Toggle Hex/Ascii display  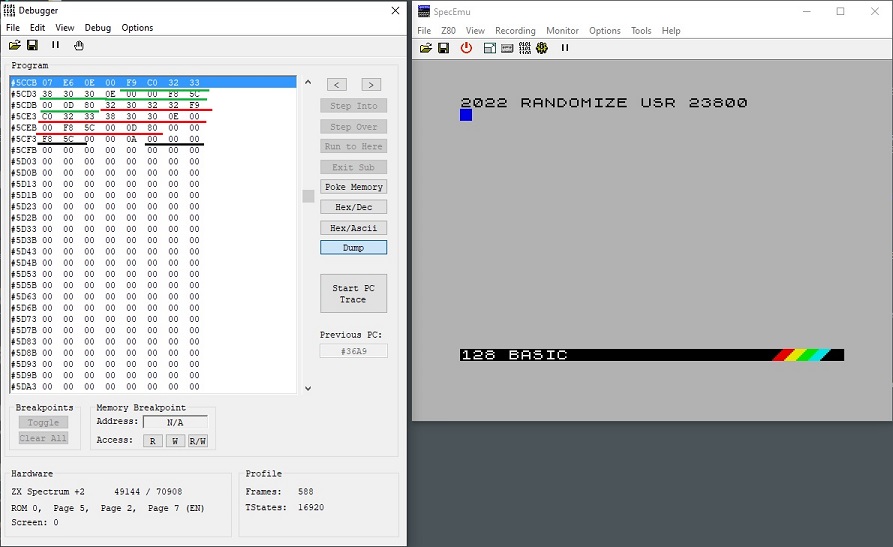click(353, 228)
